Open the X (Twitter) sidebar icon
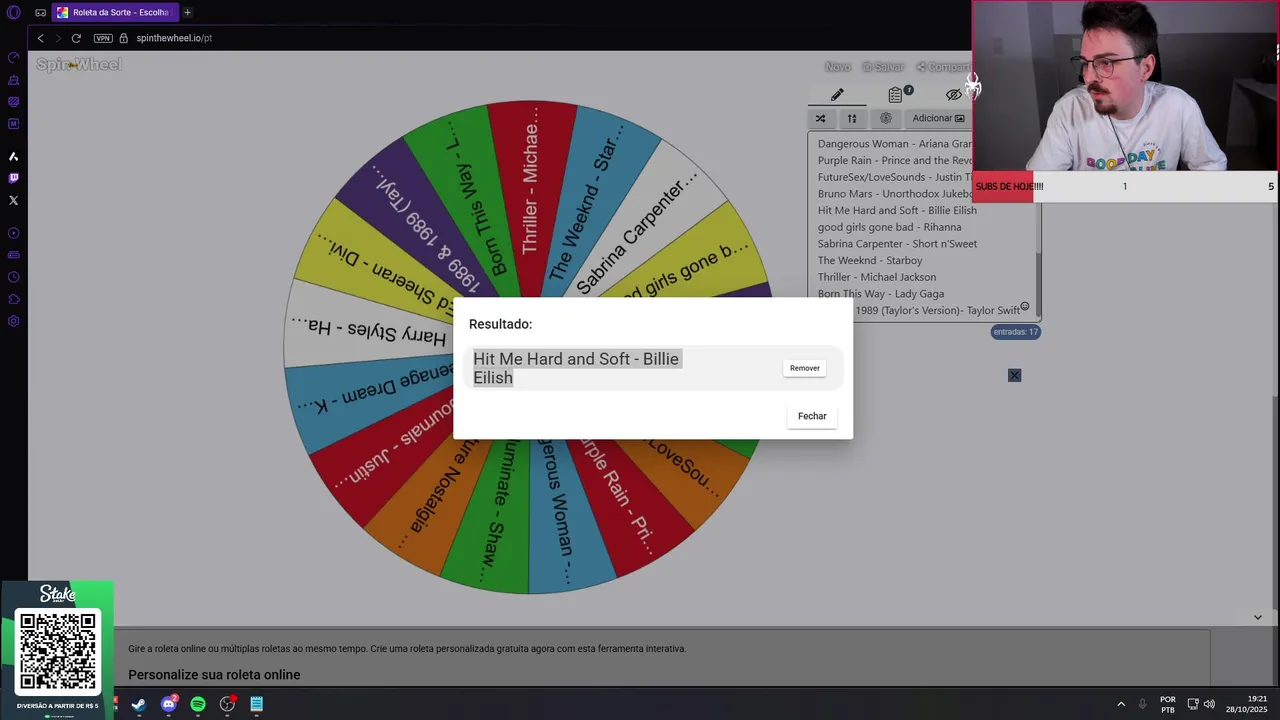 [x=14, y=200]
